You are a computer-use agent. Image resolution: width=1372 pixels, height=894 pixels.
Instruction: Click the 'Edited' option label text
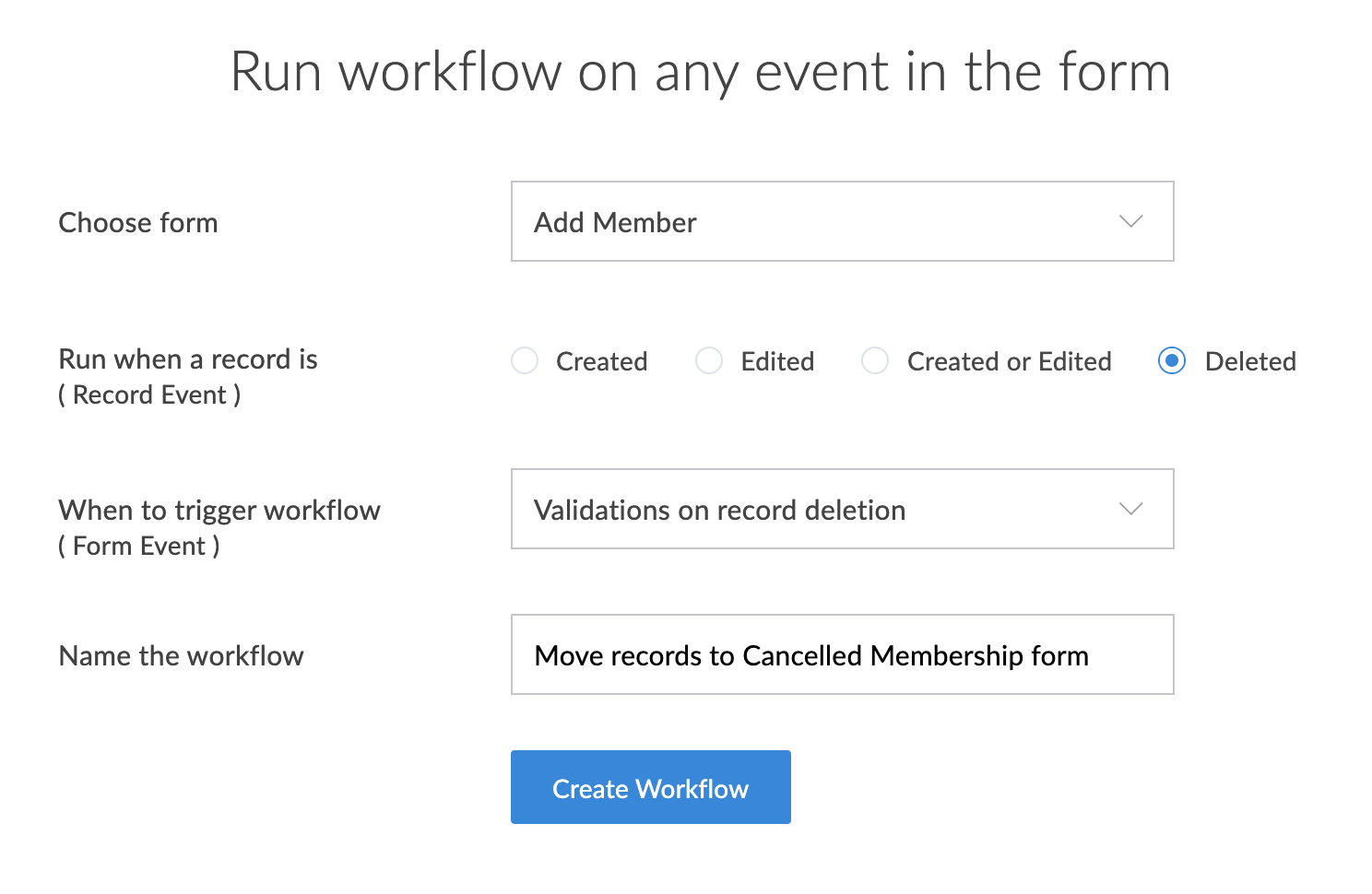pos(777,361)
